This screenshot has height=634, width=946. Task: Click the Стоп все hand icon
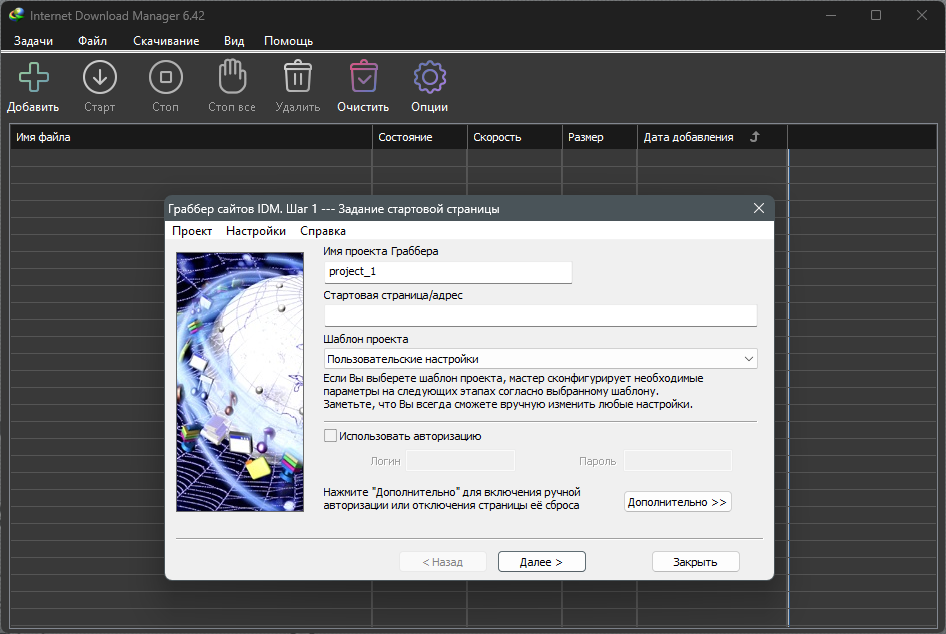click(x=231, y=78)
